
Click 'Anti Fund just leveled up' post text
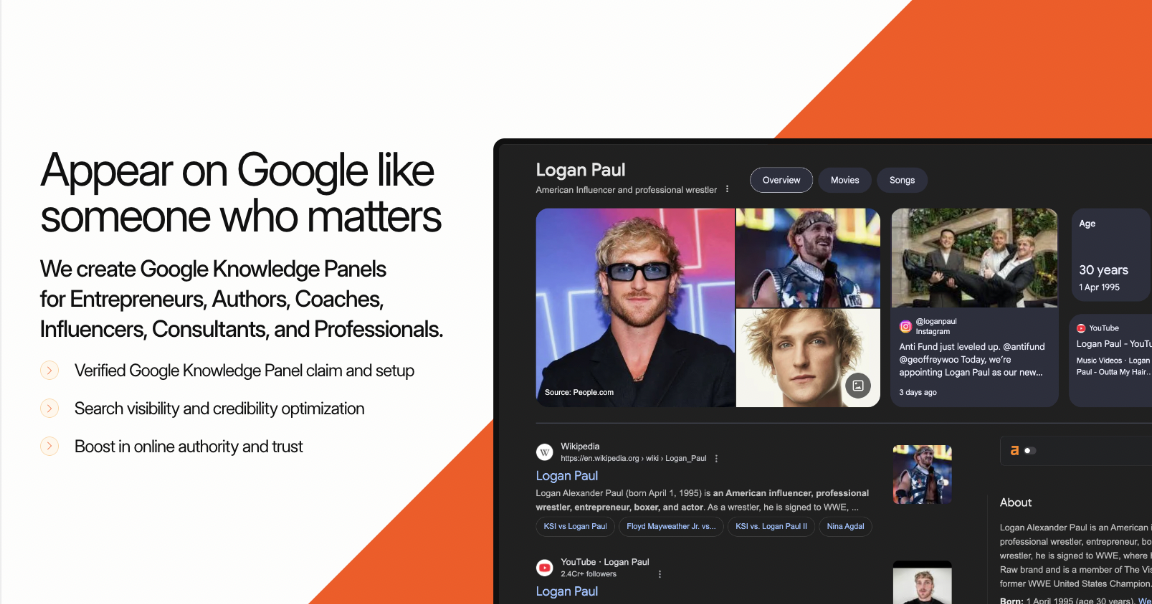pyautogui.click(x=971, y=359)
